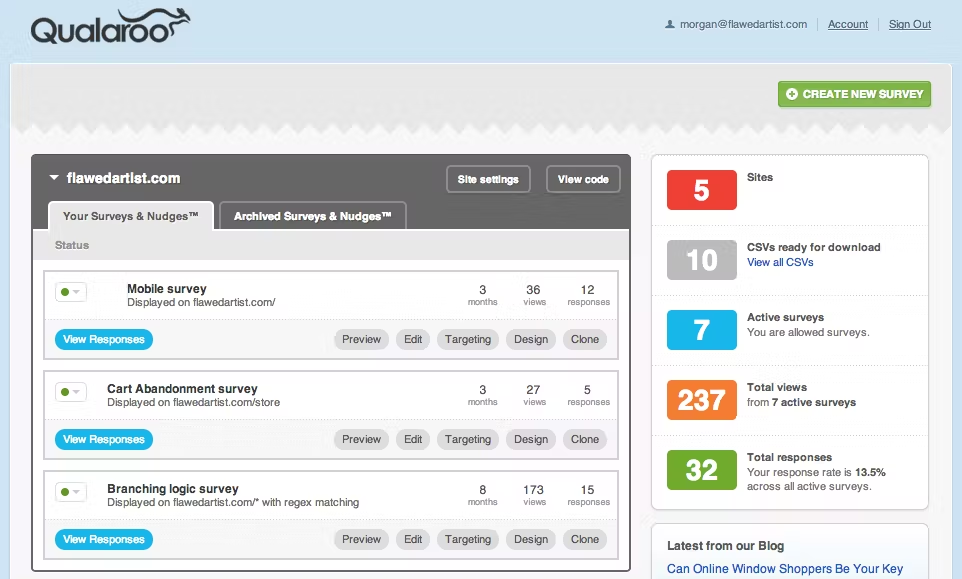Screen dimensions: 962x579
Task: Clone the Branching logic survey
Action: [585, 540]
